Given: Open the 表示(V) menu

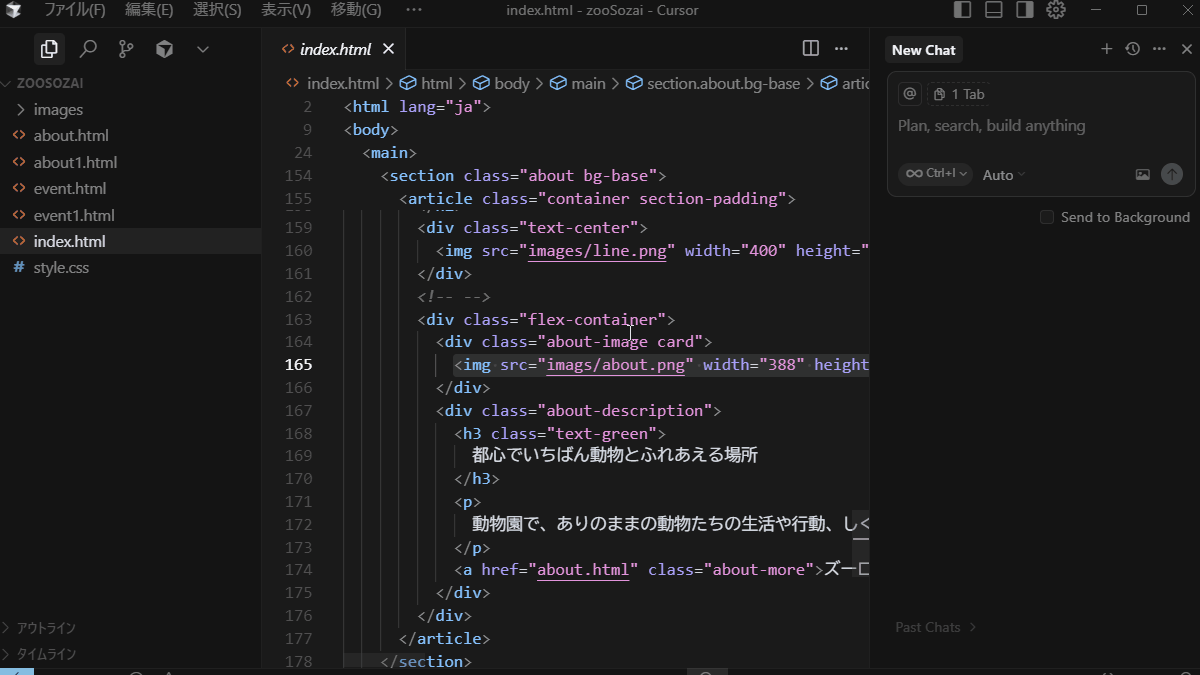Looking at the screenshot, I should (286, 10).
